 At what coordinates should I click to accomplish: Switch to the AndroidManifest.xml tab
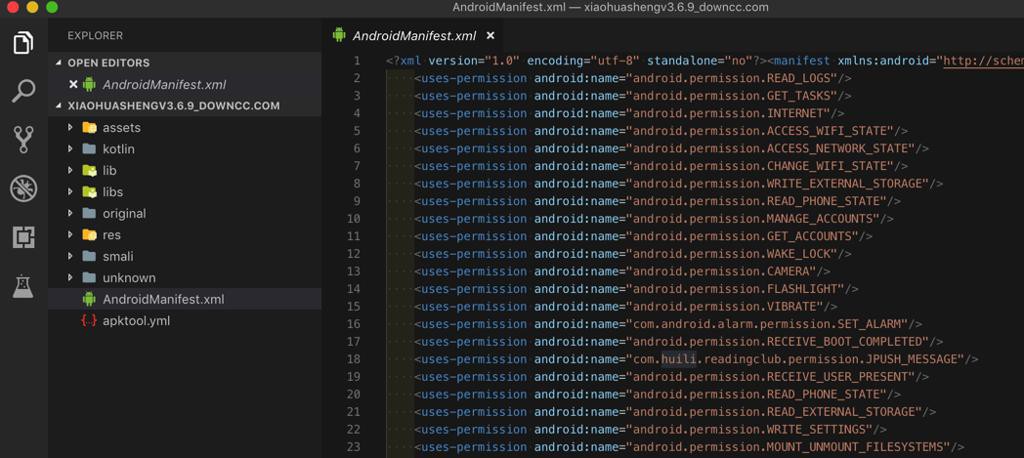click(414, 35)
